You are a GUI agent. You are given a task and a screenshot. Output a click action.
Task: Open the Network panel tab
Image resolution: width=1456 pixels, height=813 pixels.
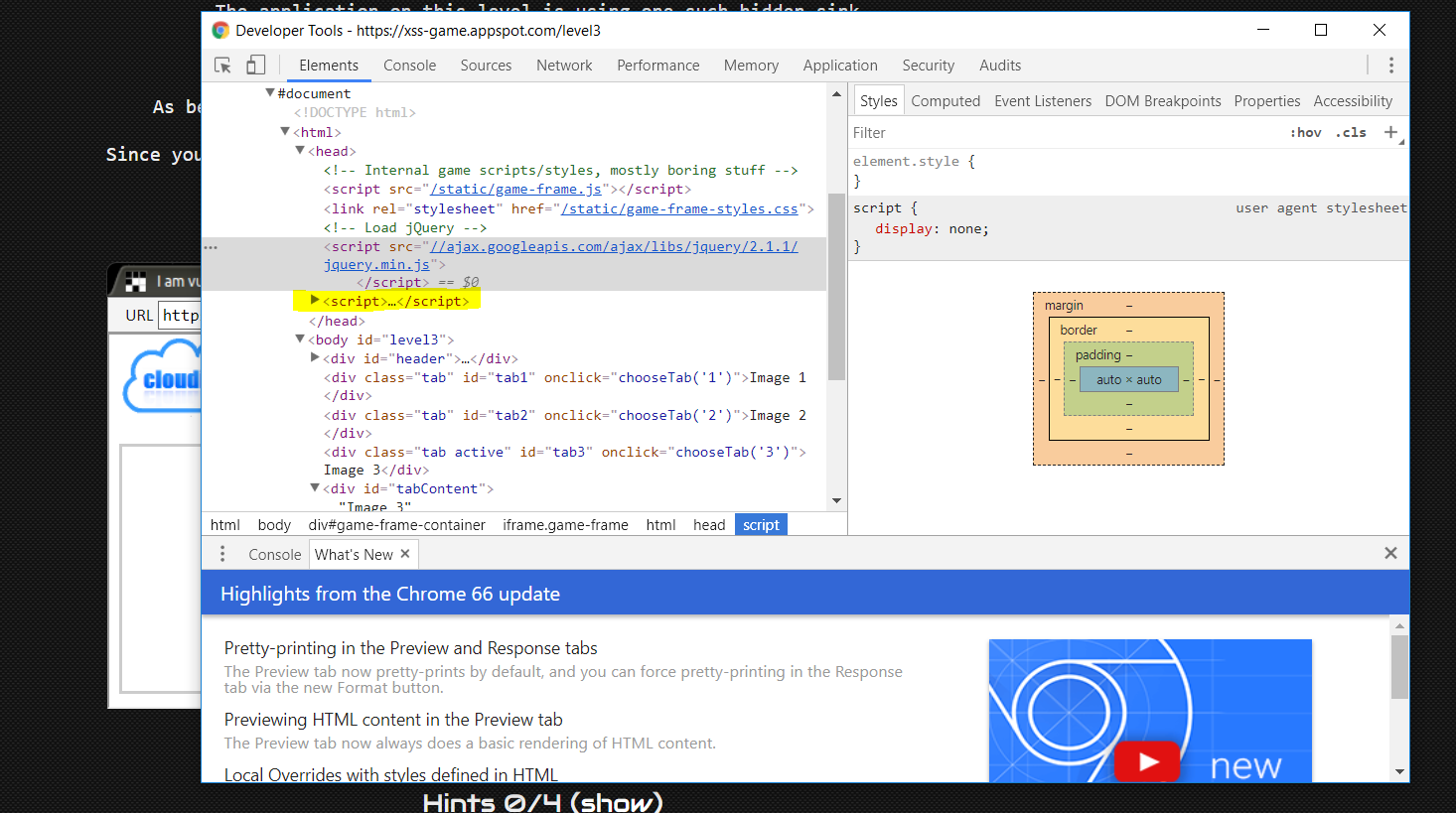click(564, 66)
